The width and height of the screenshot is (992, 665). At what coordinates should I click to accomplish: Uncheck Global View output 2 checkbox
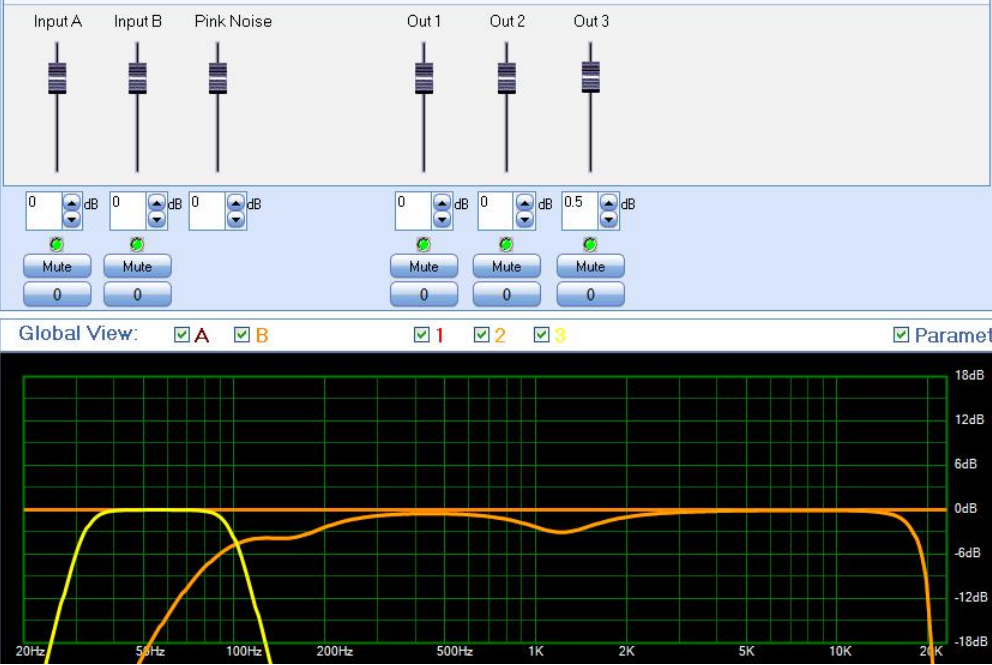481,335
